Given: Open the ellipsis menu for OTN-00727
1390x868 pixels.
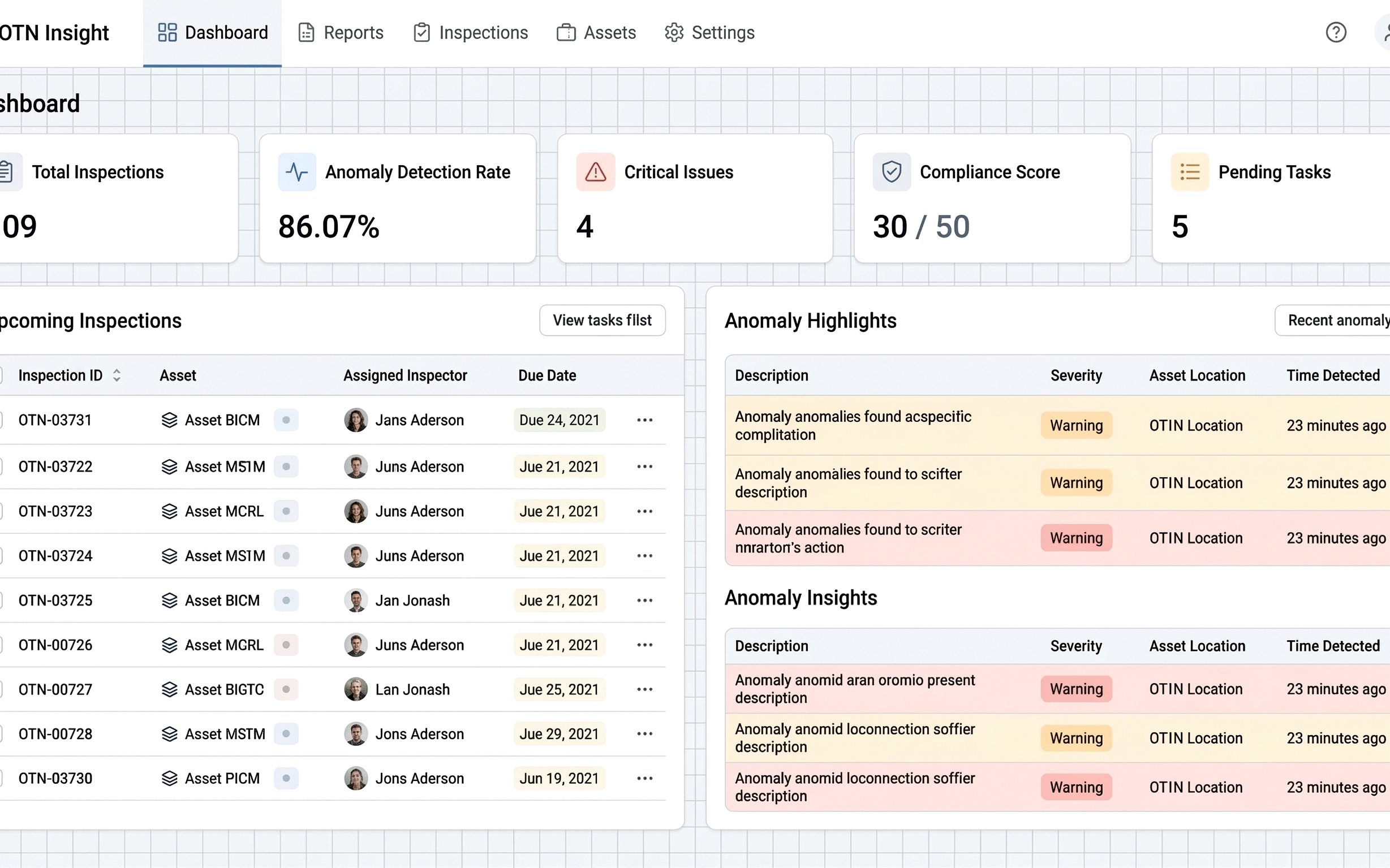Looking at the screenshot, I should pos(644,689).
